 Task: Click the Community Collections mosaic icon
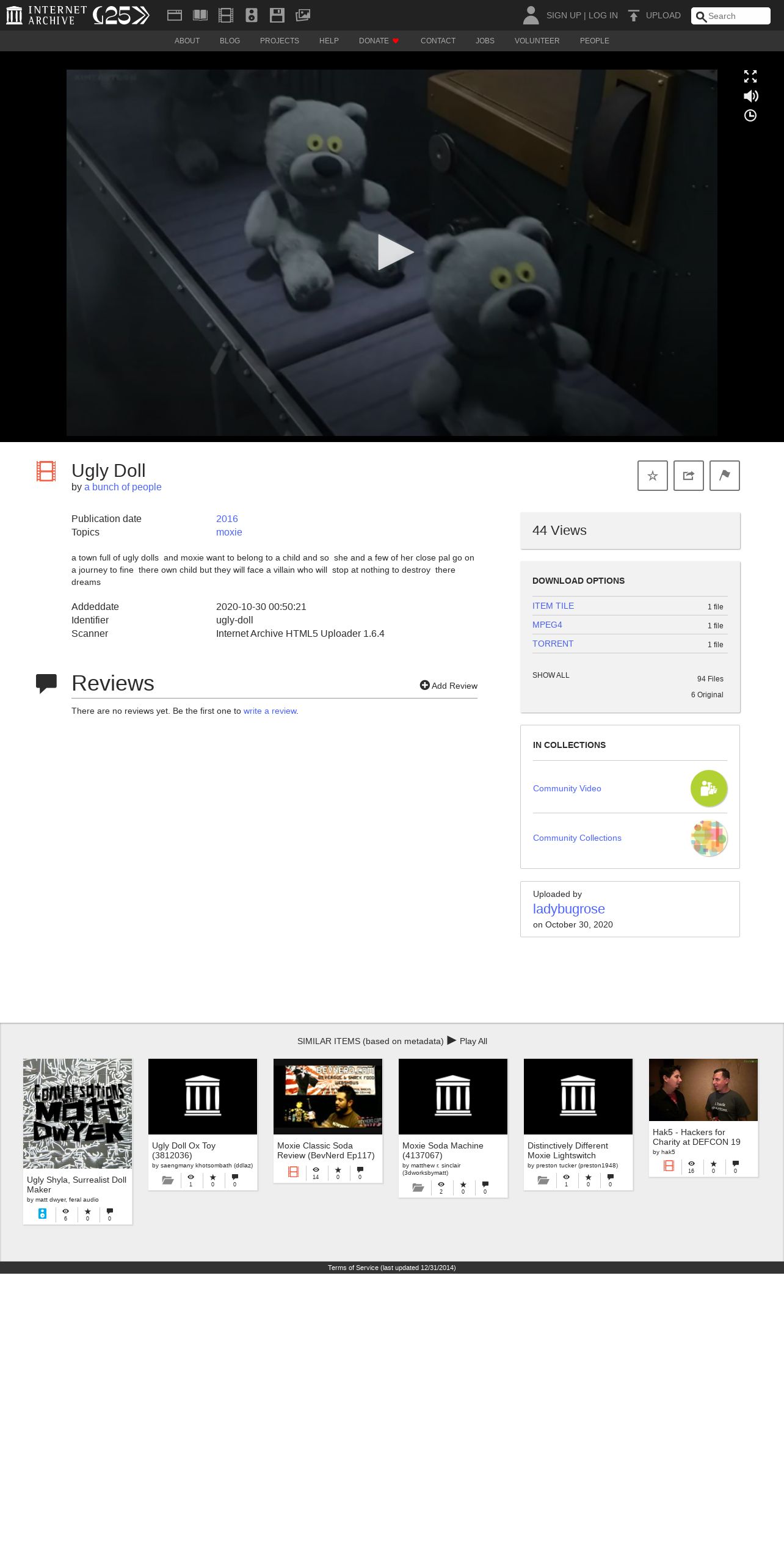[x=709, y=838]
